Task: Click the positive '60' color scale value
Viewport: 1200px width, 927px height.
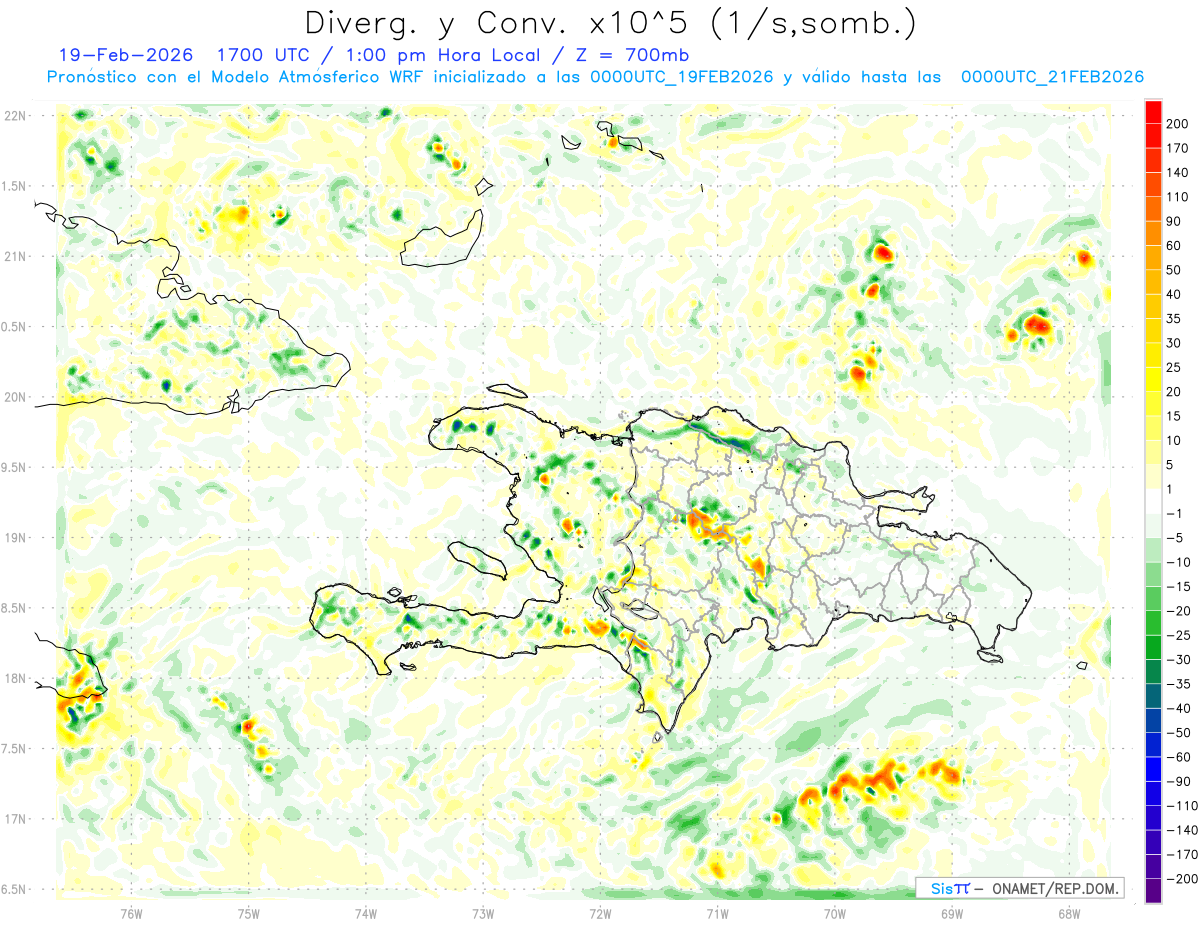Action: coord(1174,246)
